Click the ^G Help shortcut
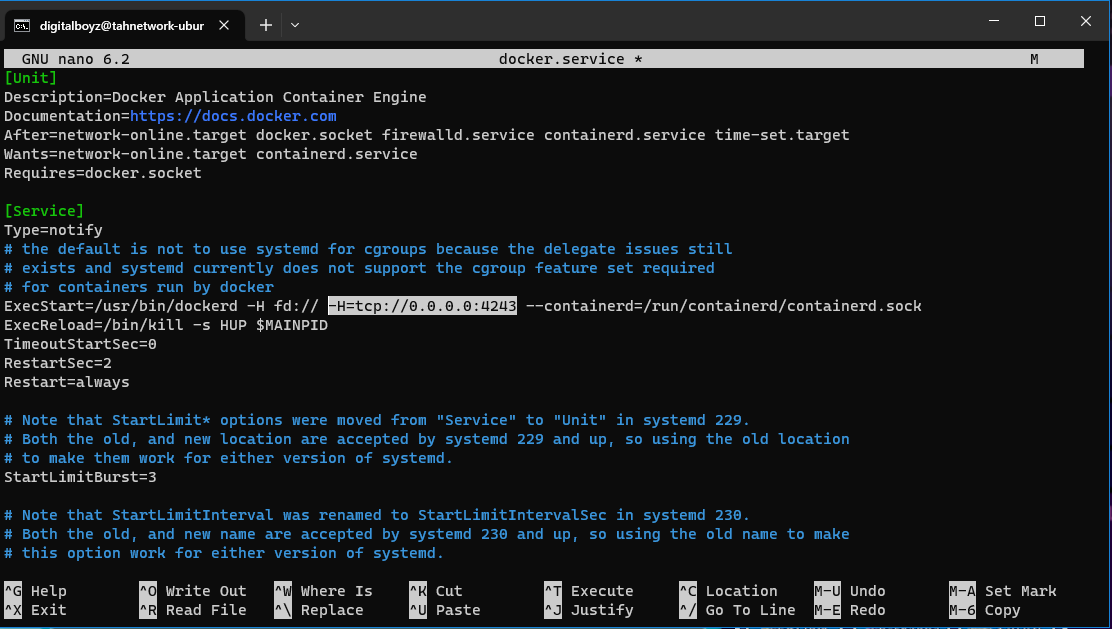The width and height of the screenshot is (1112, 629). pyautogui.click(x=36, y=591)
